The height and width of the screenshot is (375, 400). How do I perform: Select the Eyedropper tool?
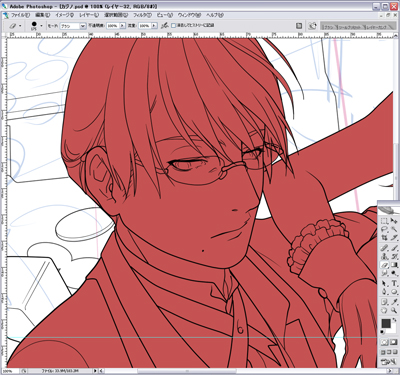tap(394, 302)
